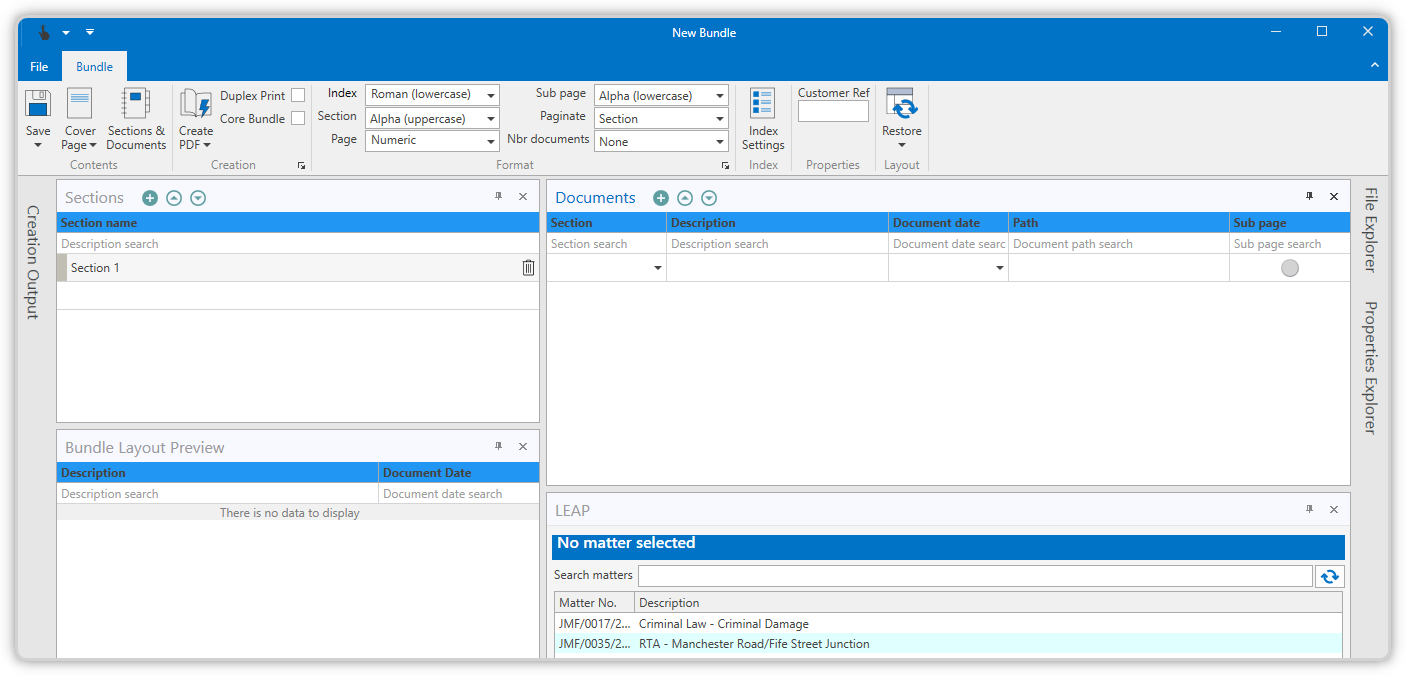Open the File Explorer side panel
1406x676 pixels.
(x=1370, y=229)
